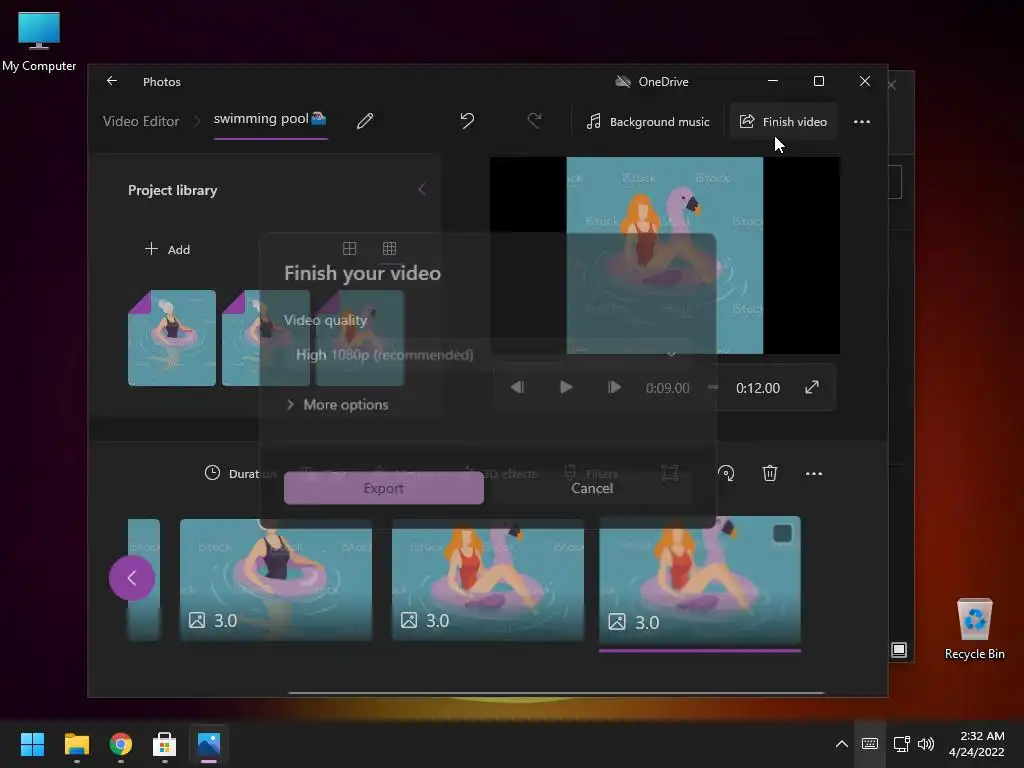Screen dimensions: 1024x768
Task: Open the touch keyboard tray icon
Action: click(870, 744)
